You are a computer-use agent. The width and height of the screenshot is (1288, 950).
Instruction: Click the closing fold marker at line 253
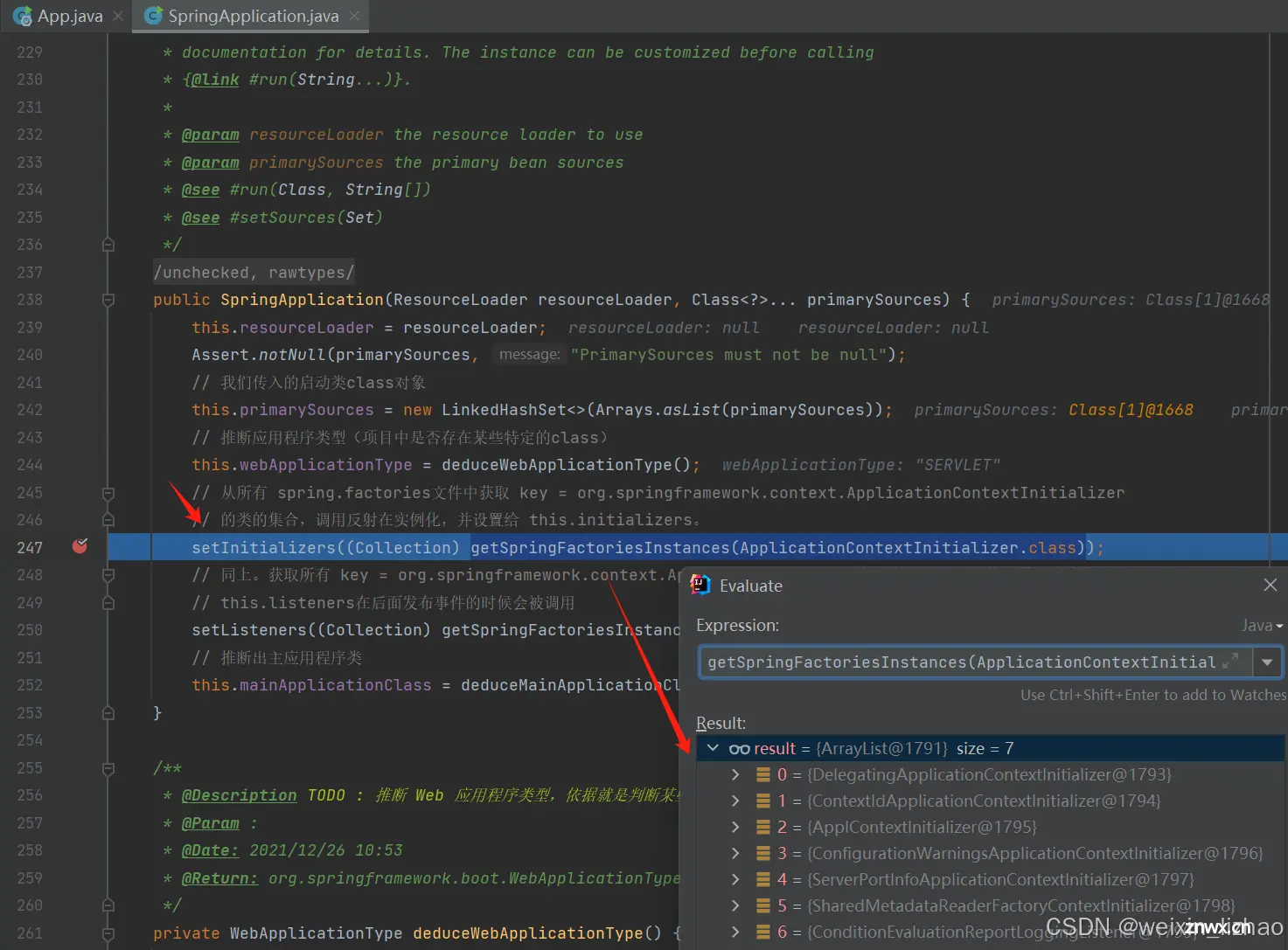tap(108, 713)
